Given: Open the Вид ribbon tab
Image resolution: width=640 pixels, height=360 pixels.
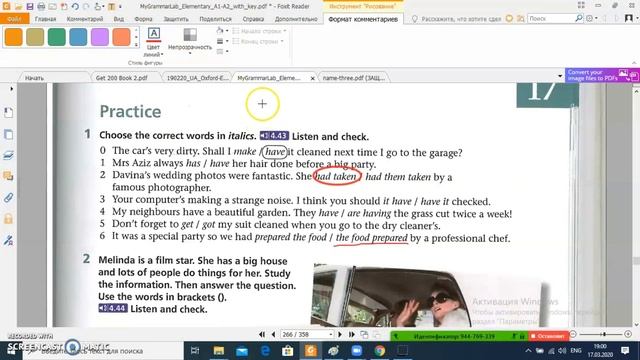Looking at the screenshot, I should (119, 19).
